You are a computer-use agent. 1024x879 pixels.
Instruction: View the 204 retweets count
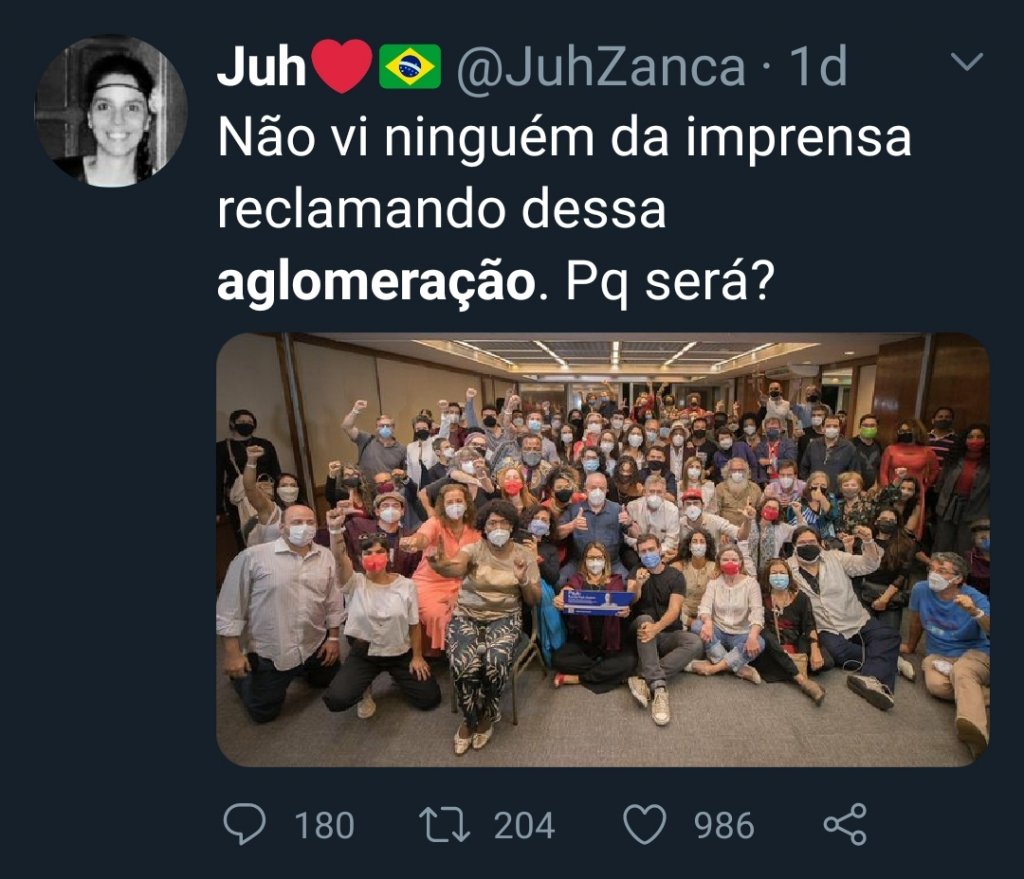point(524,825)
